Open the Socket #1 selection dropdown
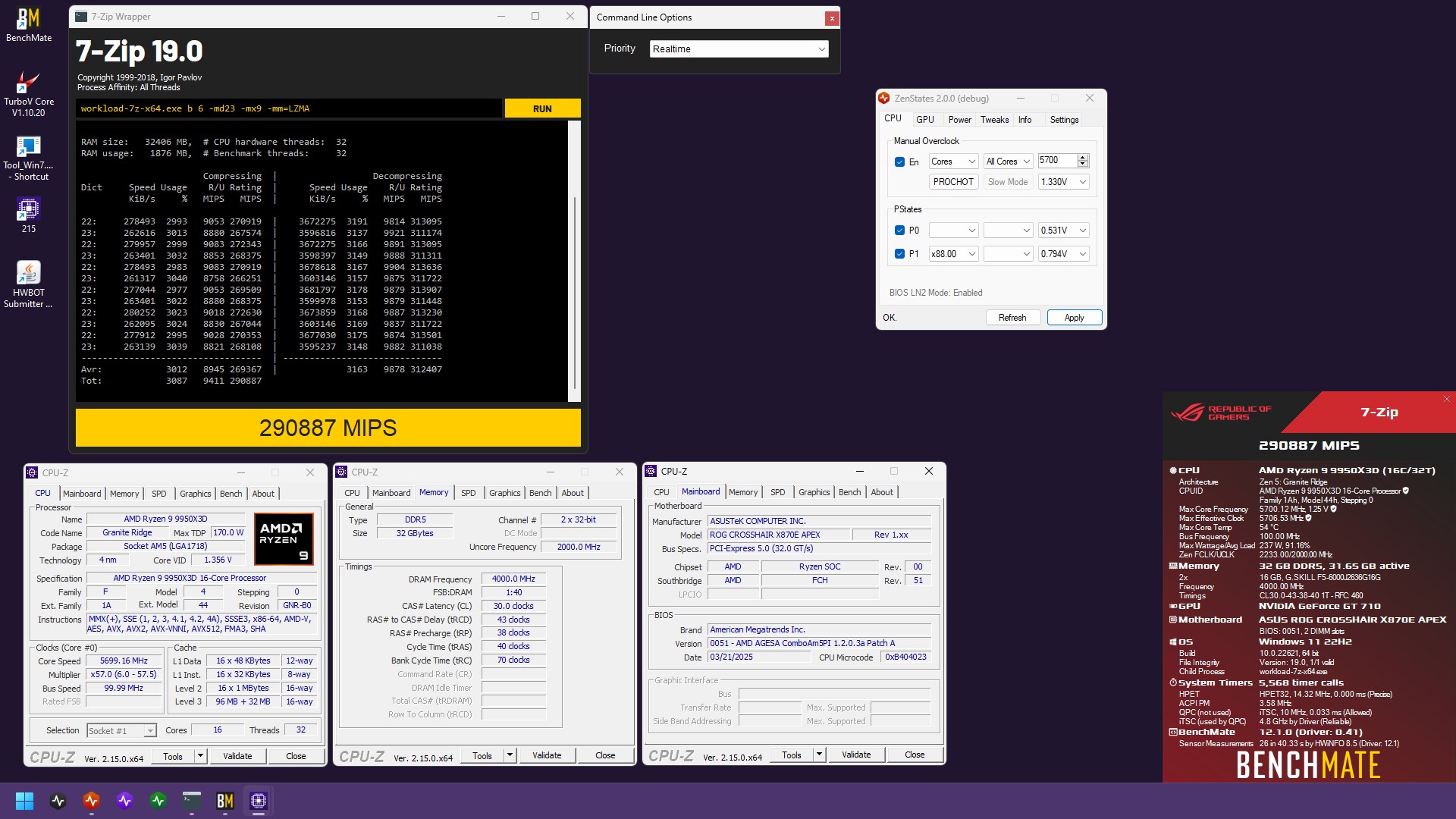The height and width of the screenshot is (819, 1456). point(121,731)
